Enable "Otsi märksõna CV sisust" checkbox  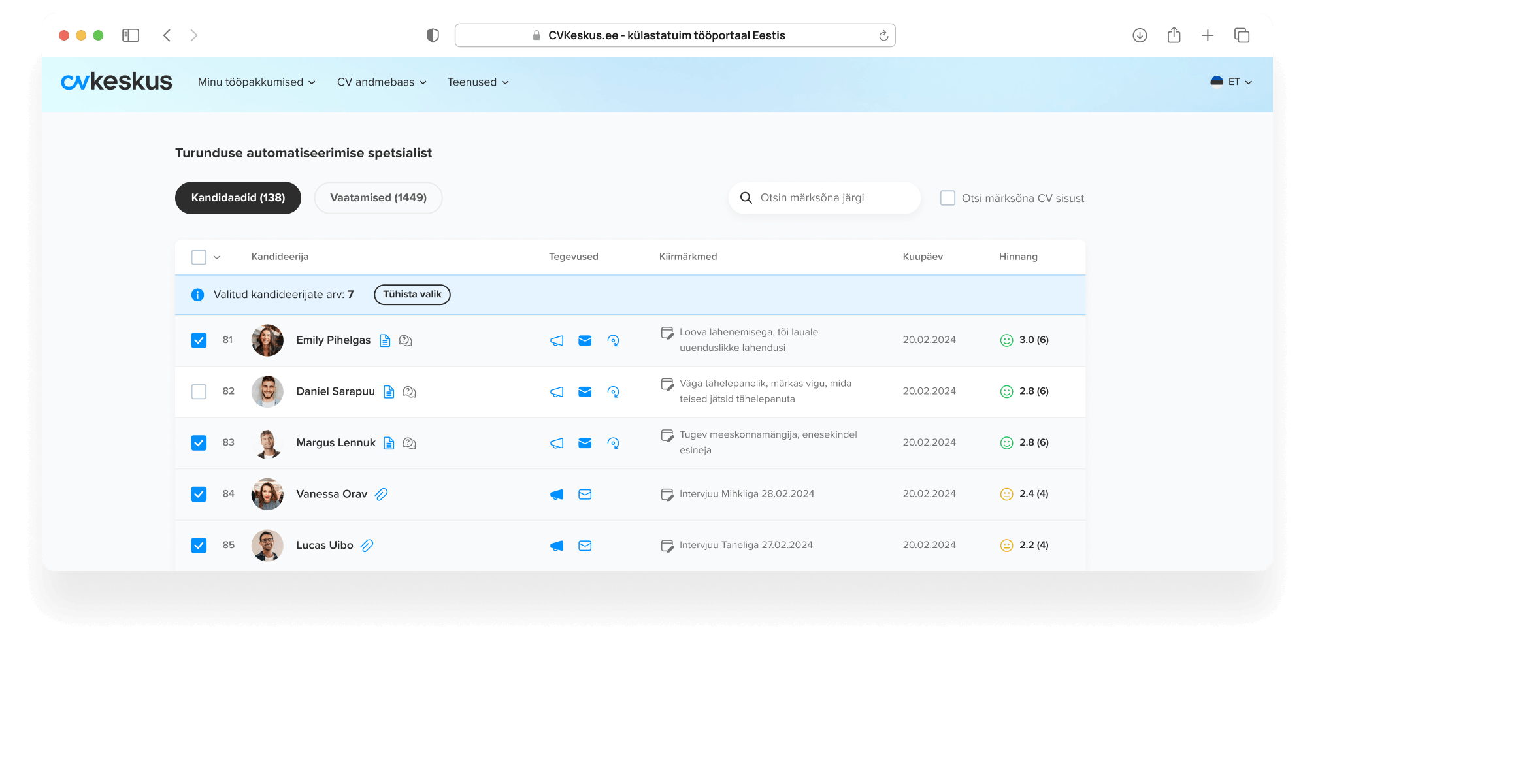948,198
